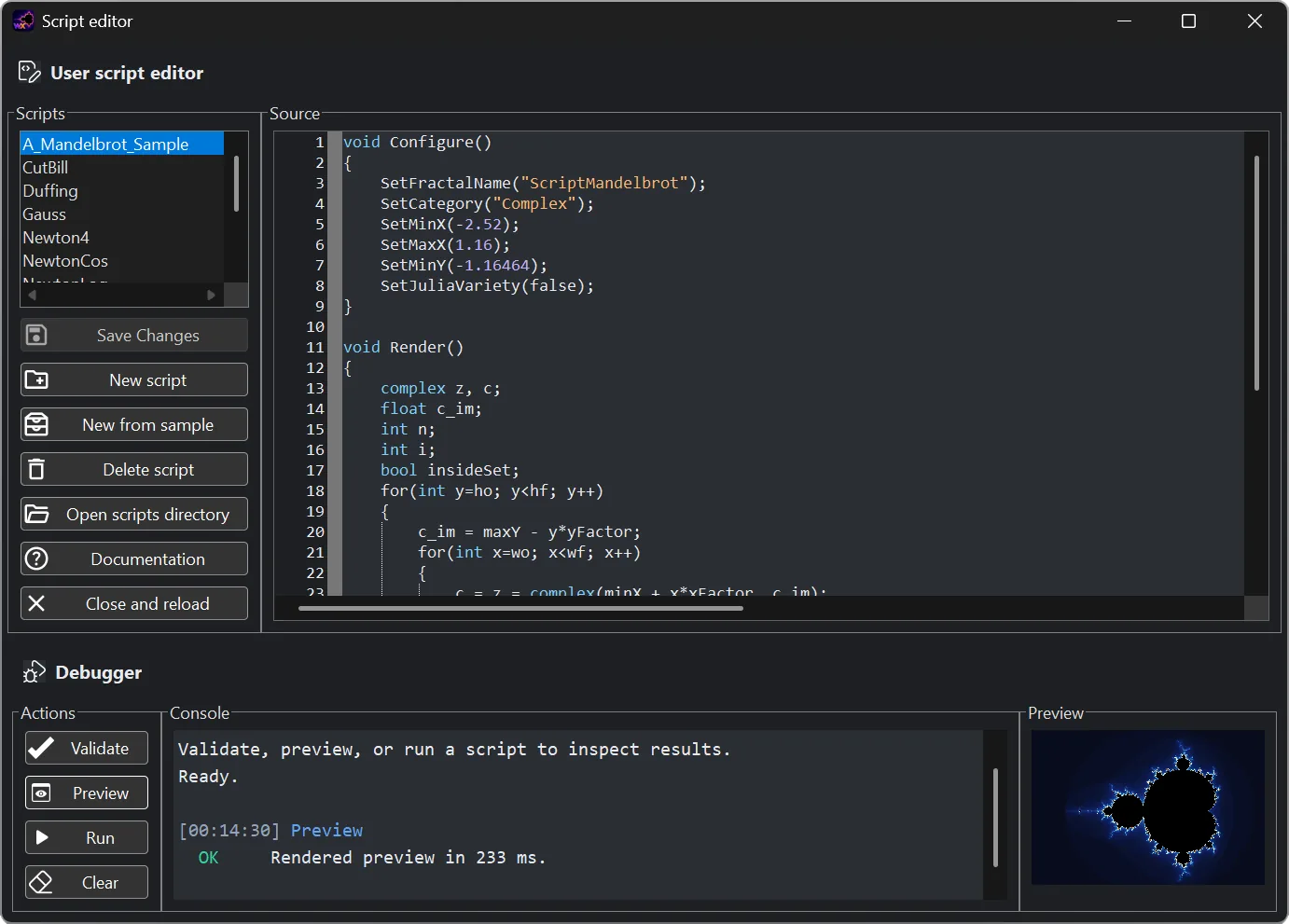Image resolution: width=1289 pixels, height=924 pixels.
Task: Click scripts list right scroll arrow
Action: [x=211, y=295]
